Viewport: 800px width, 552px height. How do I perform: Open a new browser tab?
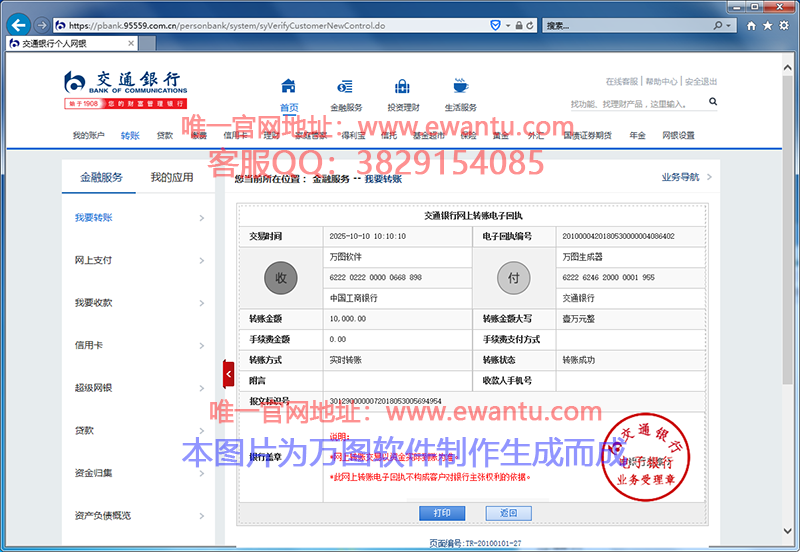(147, 43)
